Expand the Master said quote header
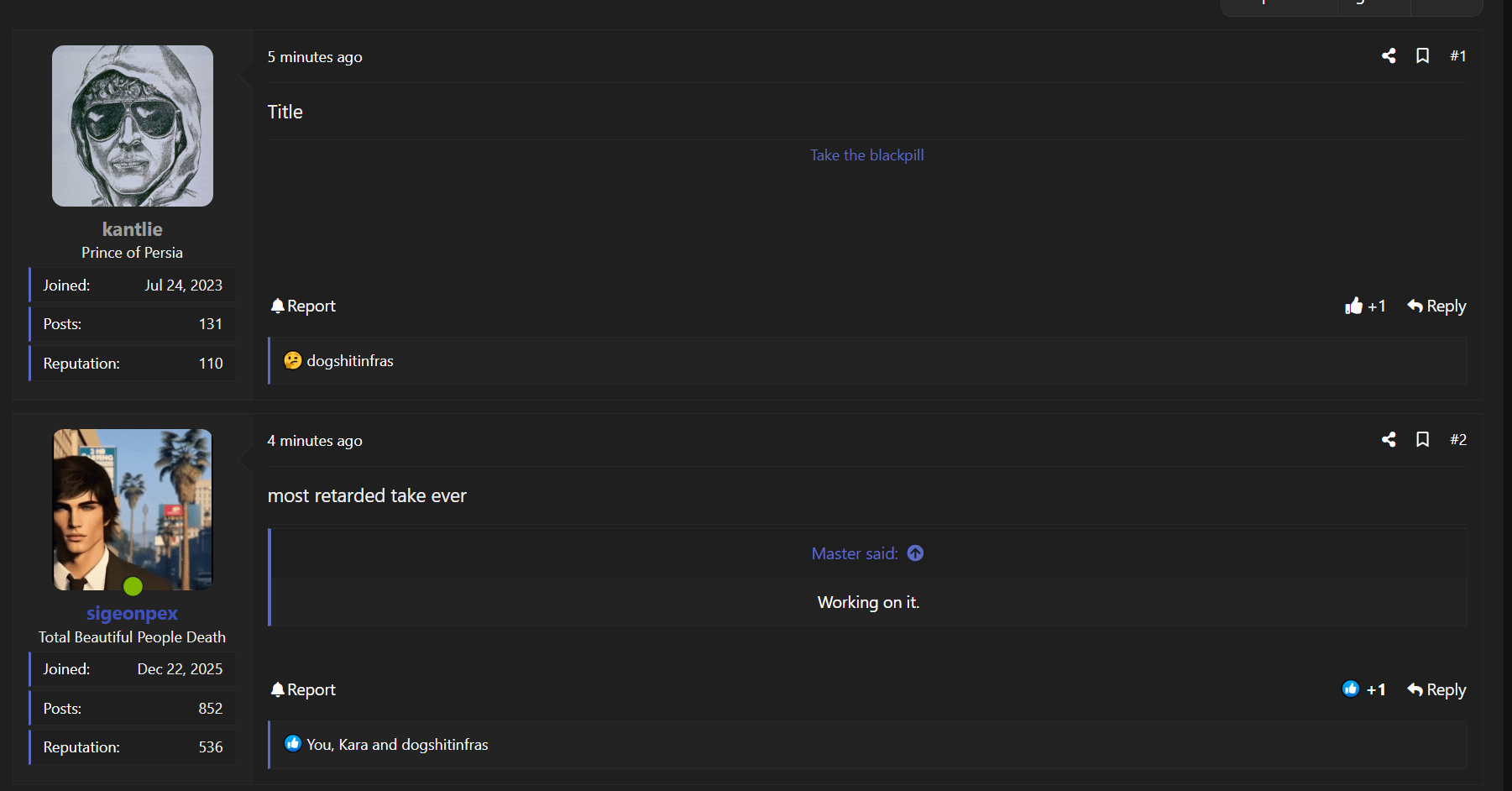Image resolution: width=1512 pixels, height=791 pixels. coord(855,553)
